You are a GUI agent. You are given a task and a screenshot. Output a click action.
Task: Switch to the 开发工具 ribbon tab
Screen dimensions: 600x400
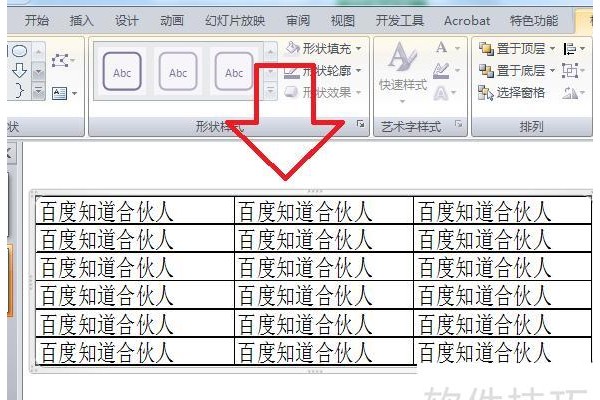400,20
